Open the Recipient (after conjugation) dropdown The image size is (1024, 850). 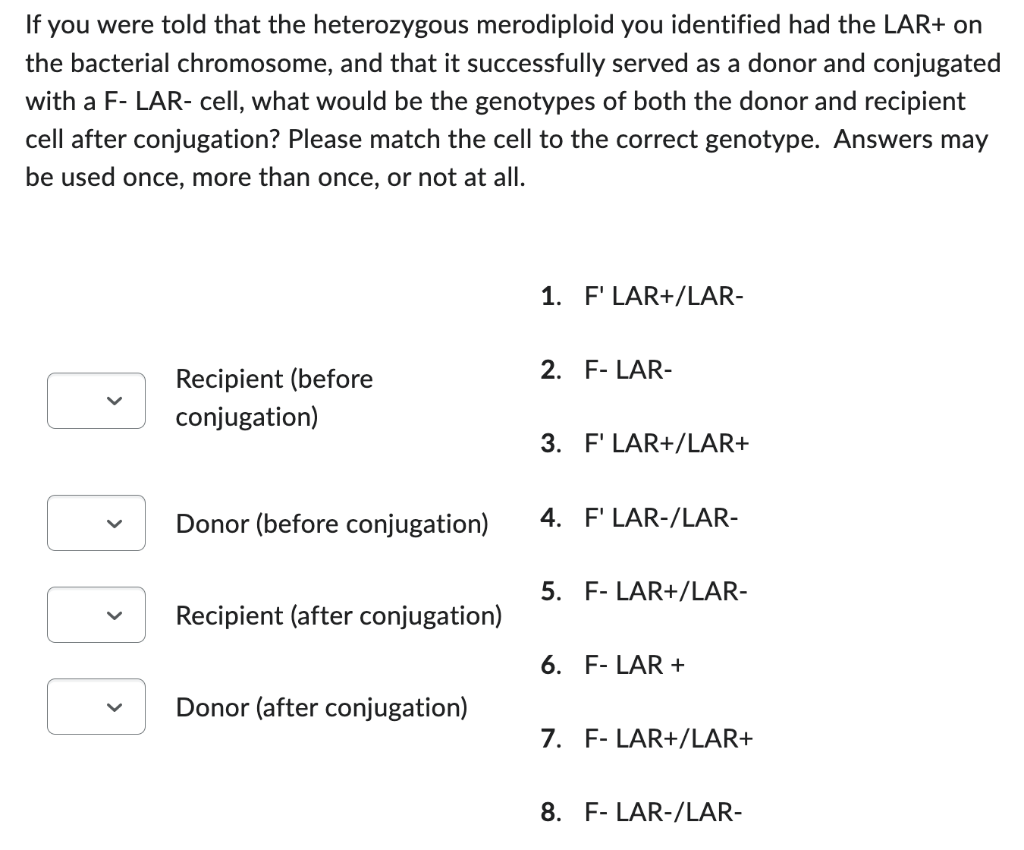pos(96,614)
